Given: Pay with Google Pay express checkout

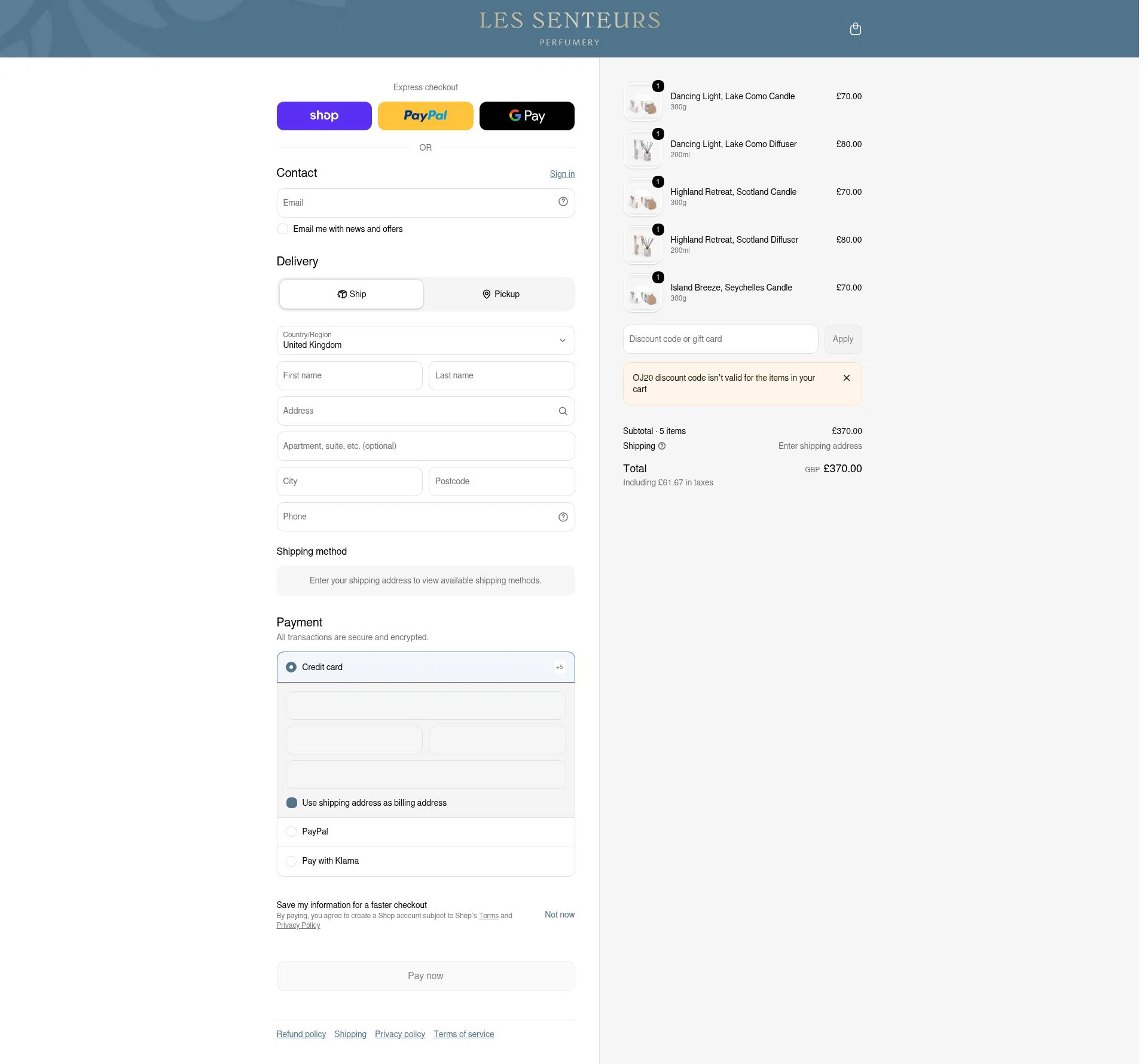Looking at the screenshot, I should click(527, 116).
